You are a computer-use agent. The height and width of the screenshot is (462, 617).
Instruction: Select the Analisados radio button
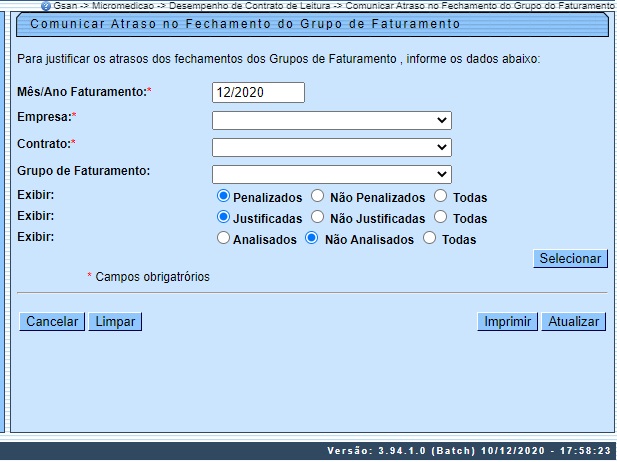pyautogui.click(x=223, y=238)
